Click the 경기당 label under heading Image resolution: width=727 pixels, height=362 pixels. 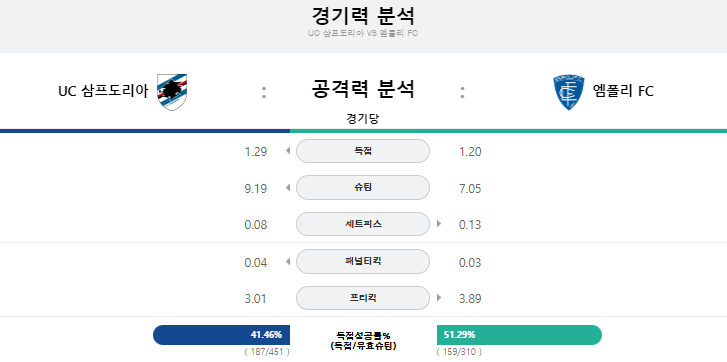click(x=363, y=119)
